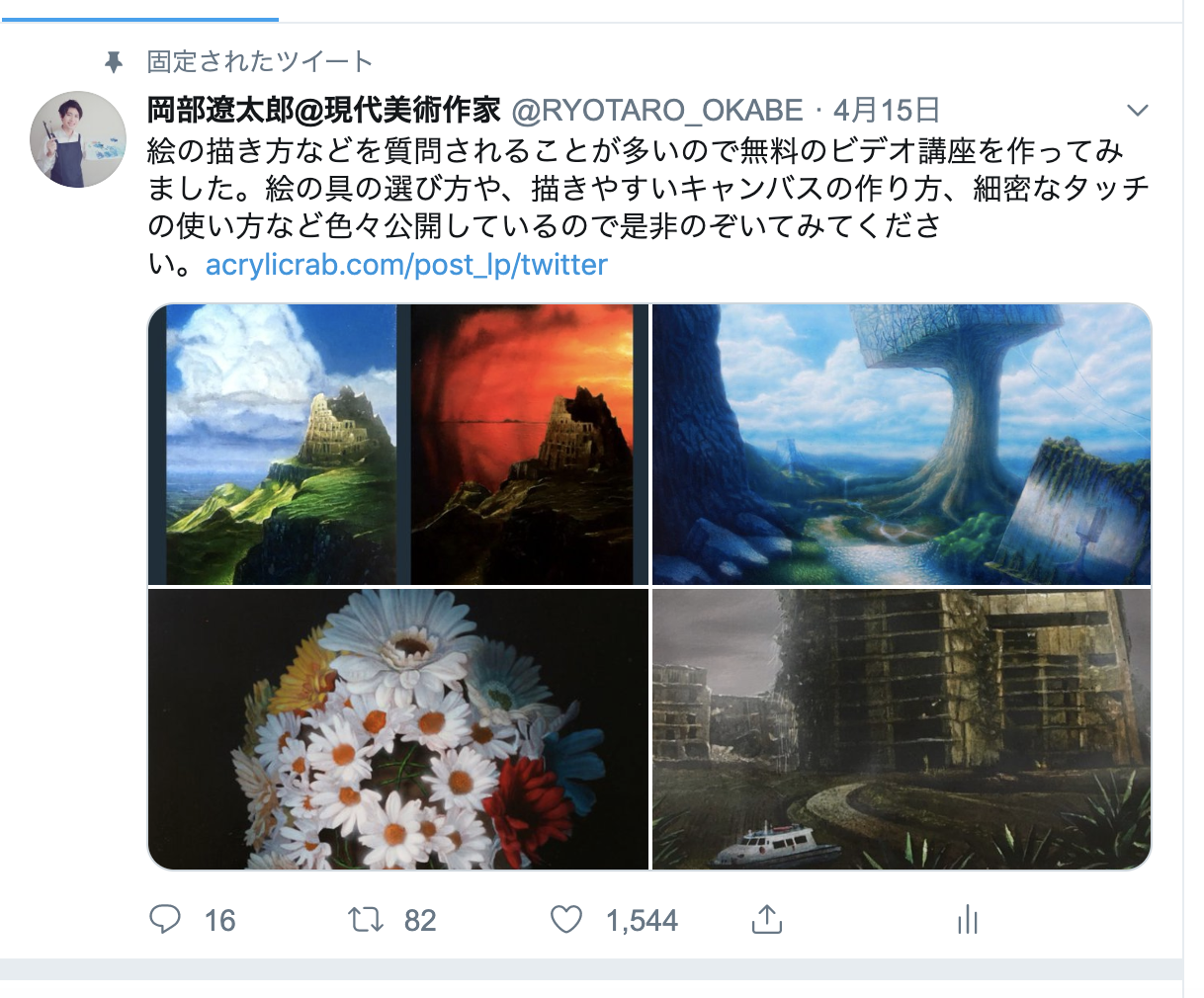Click the pinned tweet pin icon
The height and width of the screenshot is (998, 1204).
(114, 62)
